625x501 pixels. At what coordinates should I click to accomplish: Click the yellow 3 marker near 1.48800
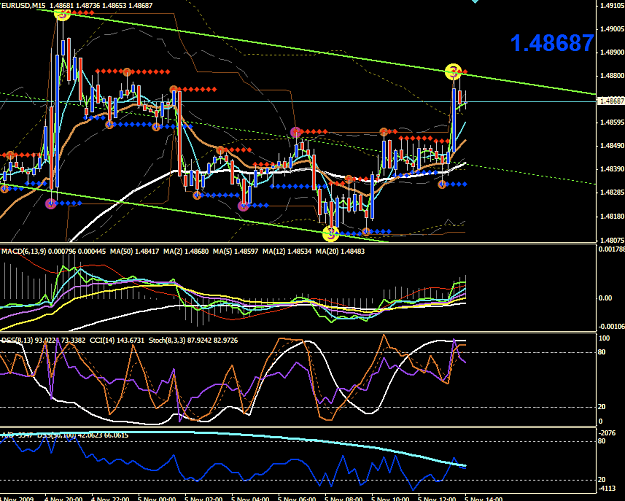(x=453, y=72)
